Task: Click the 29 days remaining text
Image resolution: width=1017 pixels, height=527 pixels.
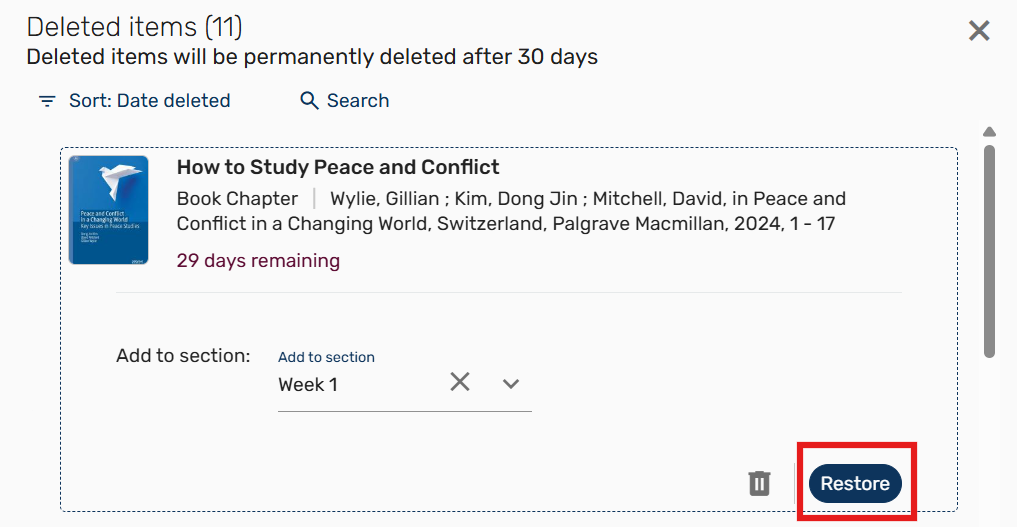Action: tap(258, 261)
